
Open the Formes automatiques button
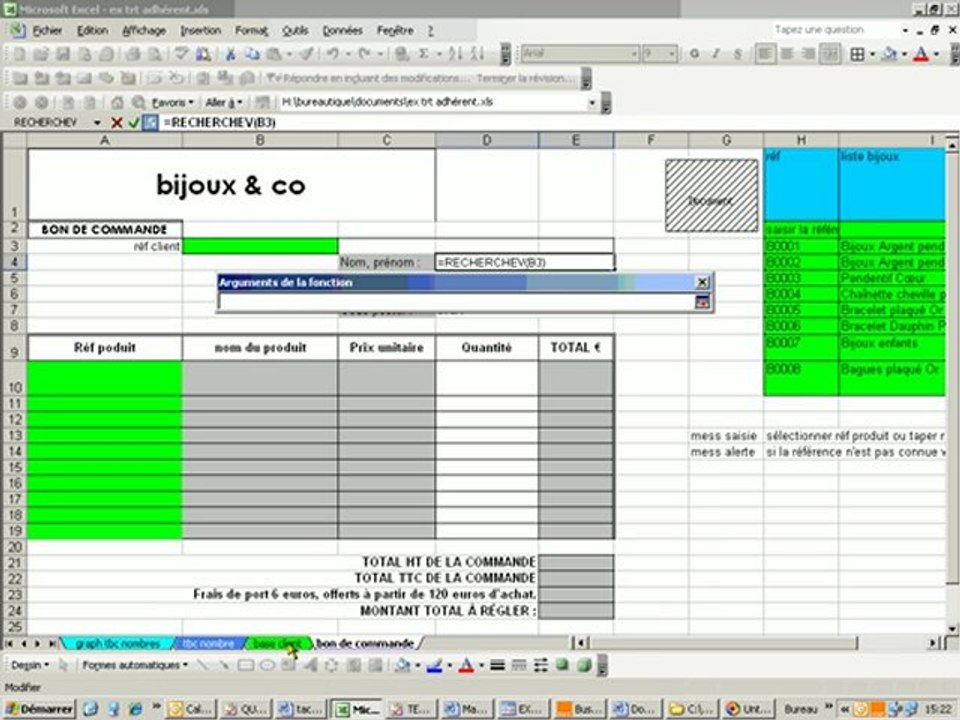click(x=135, y=665)
